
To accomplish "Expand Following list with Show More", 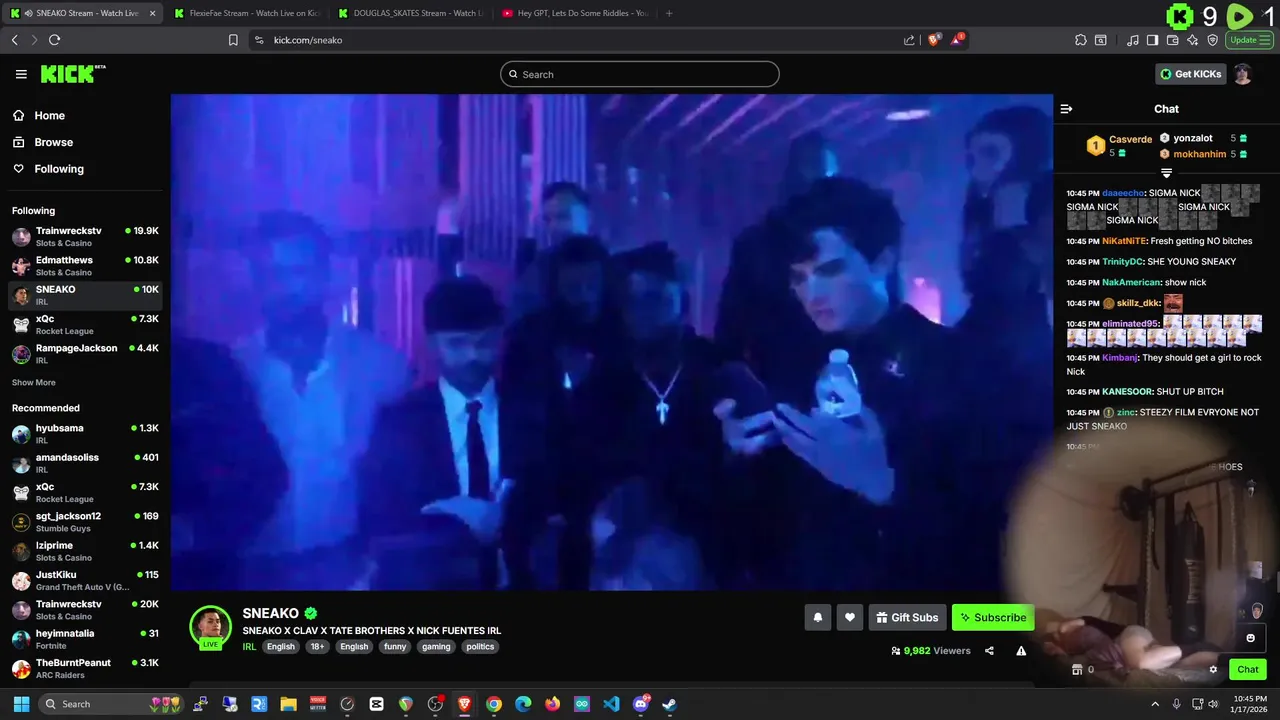I will point(34,383).
